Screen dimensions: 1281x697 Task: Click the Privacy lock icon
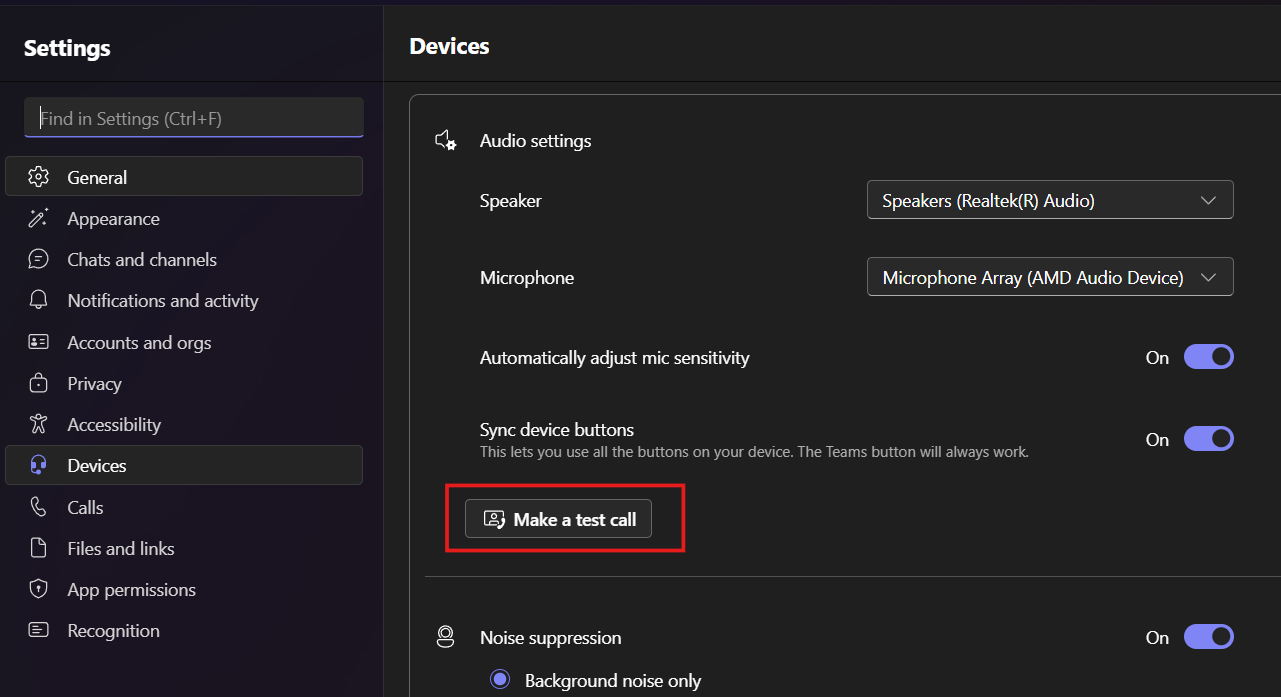tap(39, 383)
